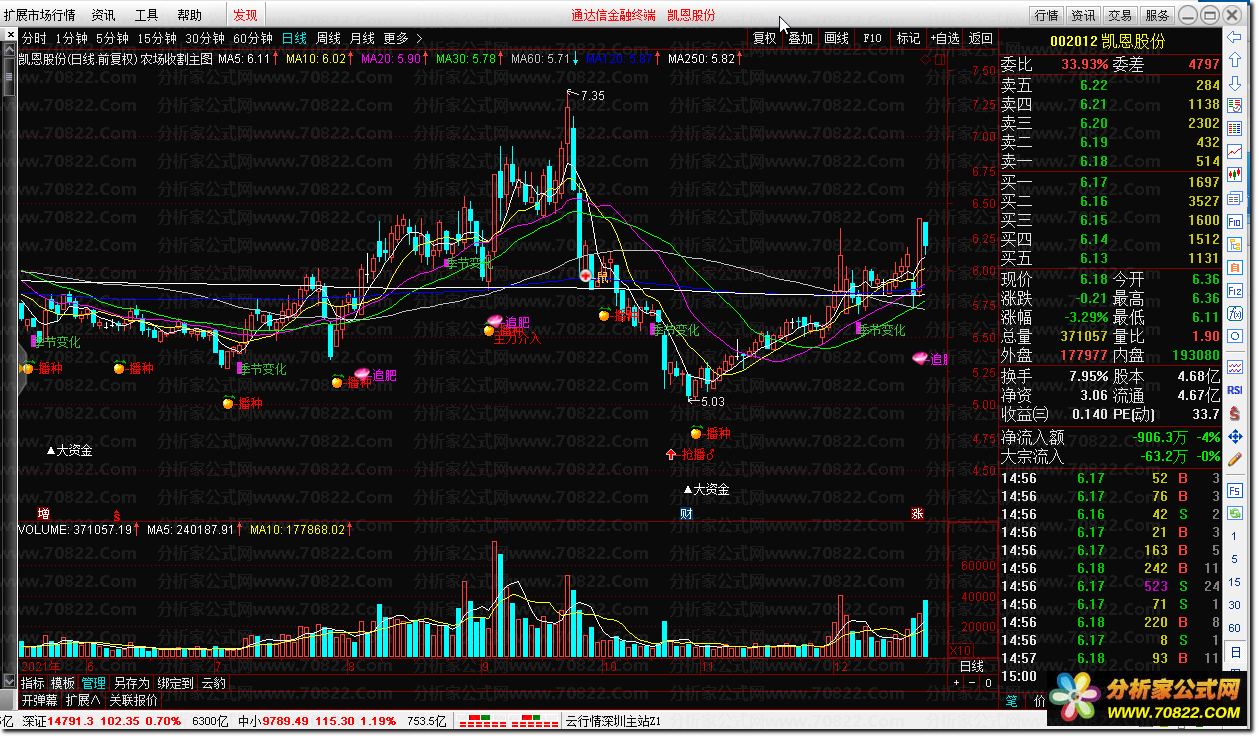Screen dimensions: 1259x737
Task: Click the '扩展∧' expand button
Action: pos(83,700)
